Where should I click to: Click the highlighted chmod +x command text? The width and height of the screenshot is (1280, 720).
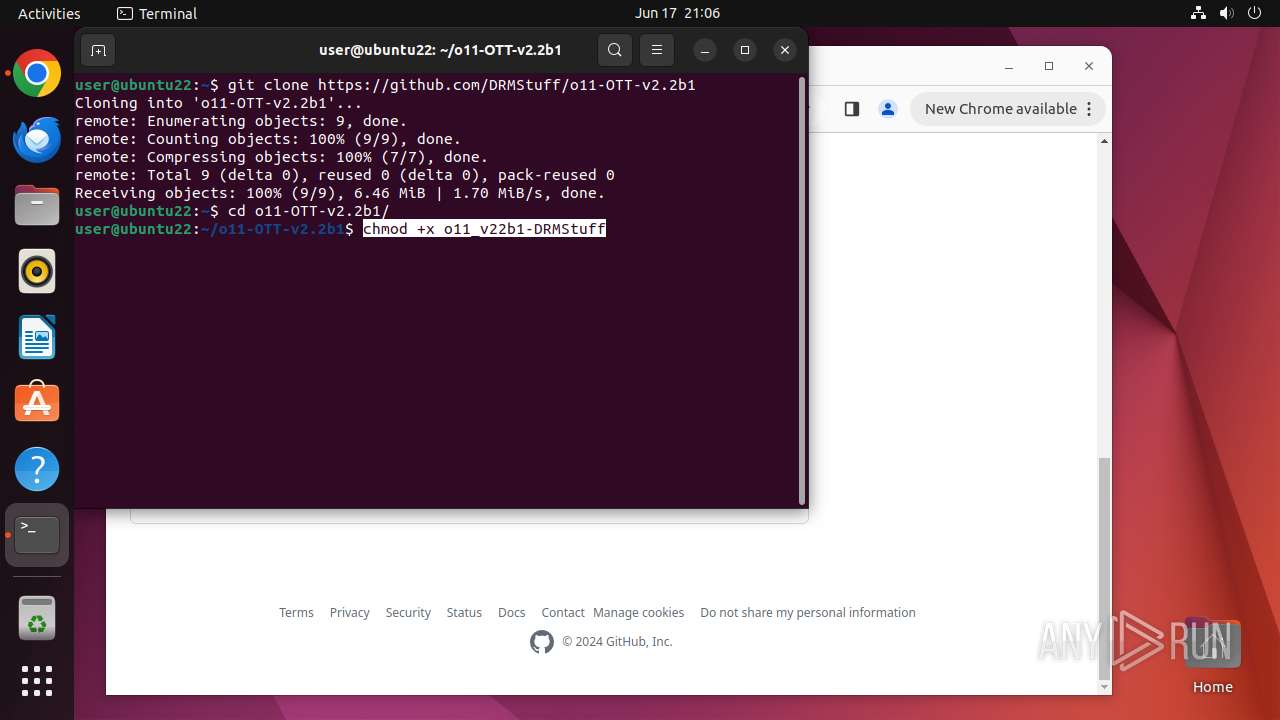click(x=484, y=229)
